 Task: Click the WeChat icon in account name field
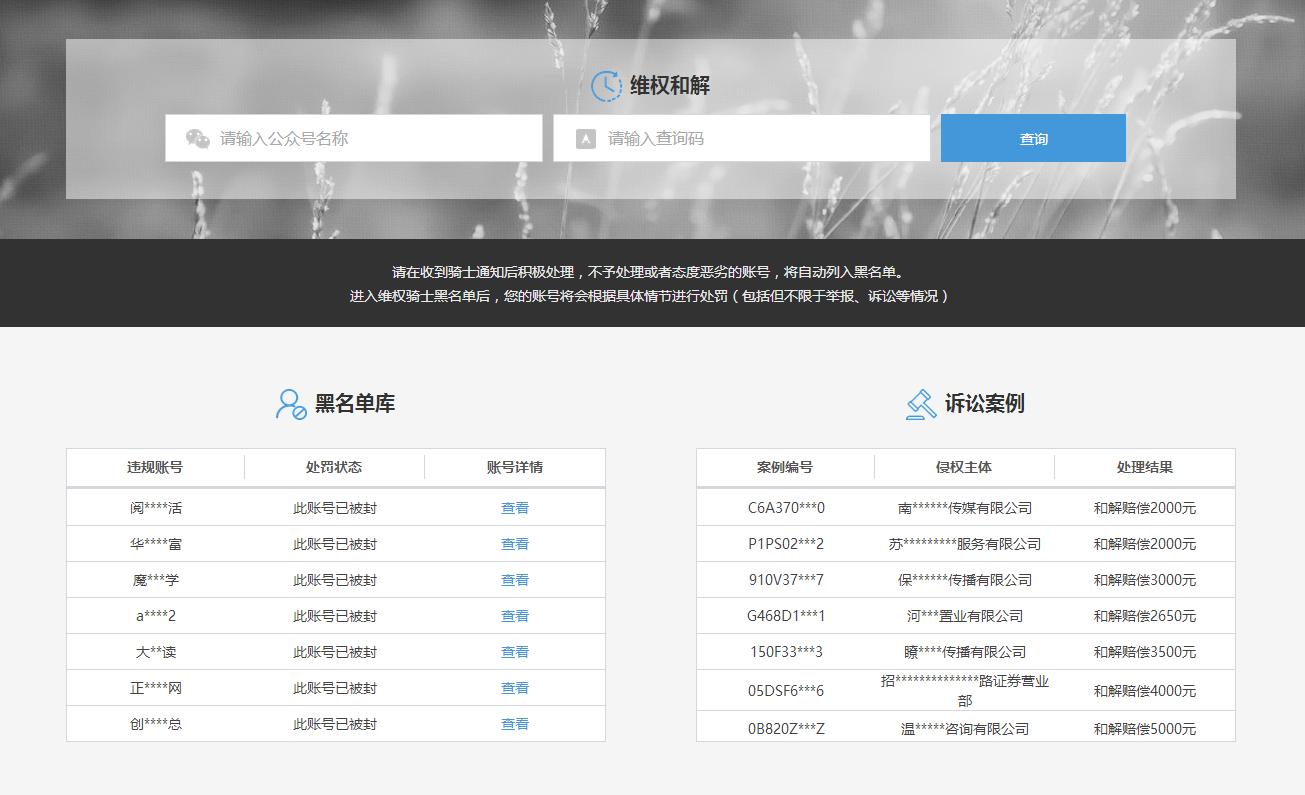pos(198,139)
